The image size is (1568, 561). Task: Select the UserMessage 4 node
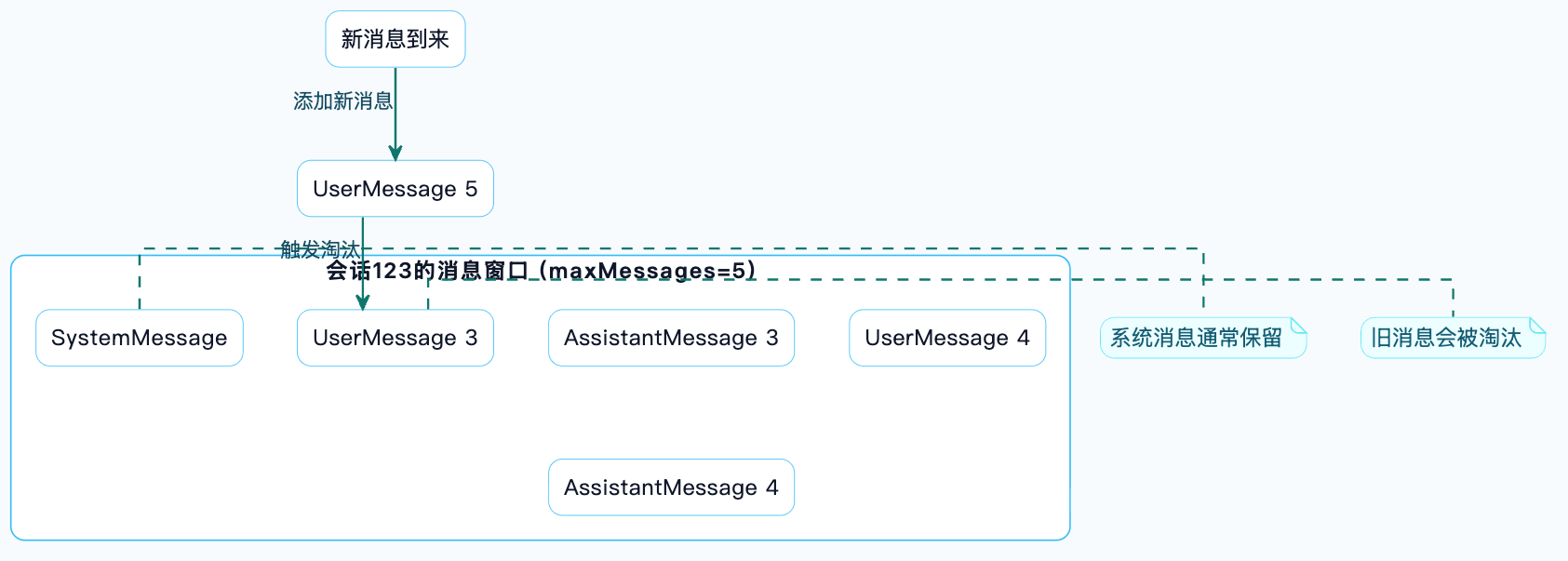click(x=947, y=338)
